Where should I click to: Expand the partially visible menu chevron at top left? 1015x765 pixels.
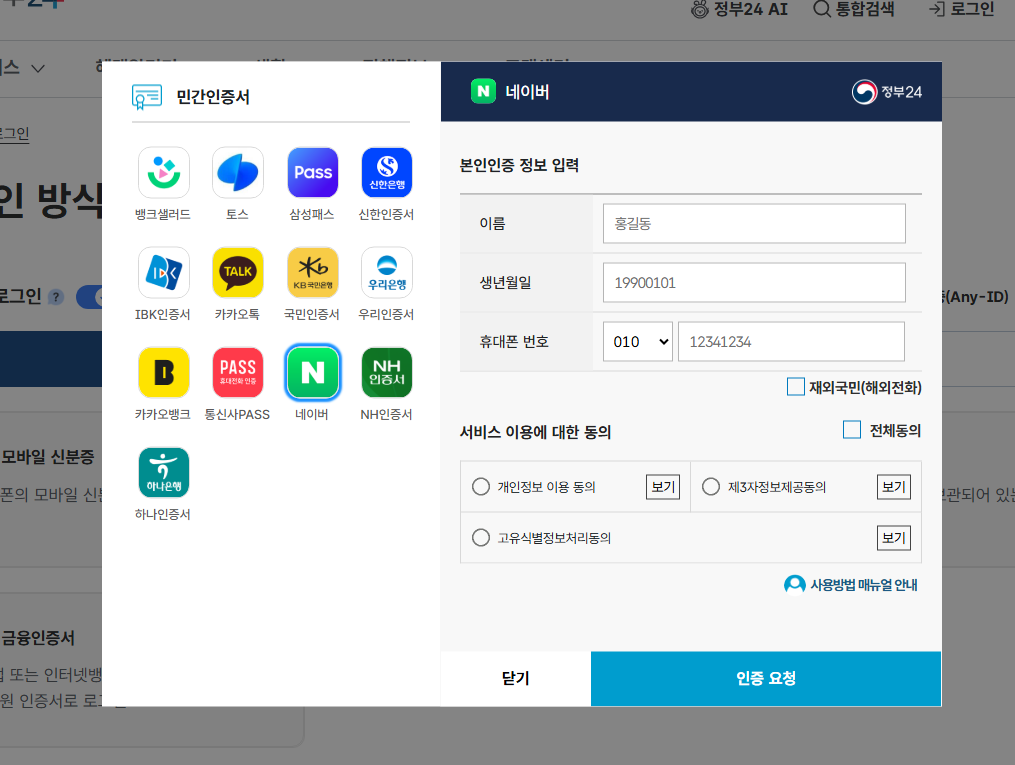[38, 68]
